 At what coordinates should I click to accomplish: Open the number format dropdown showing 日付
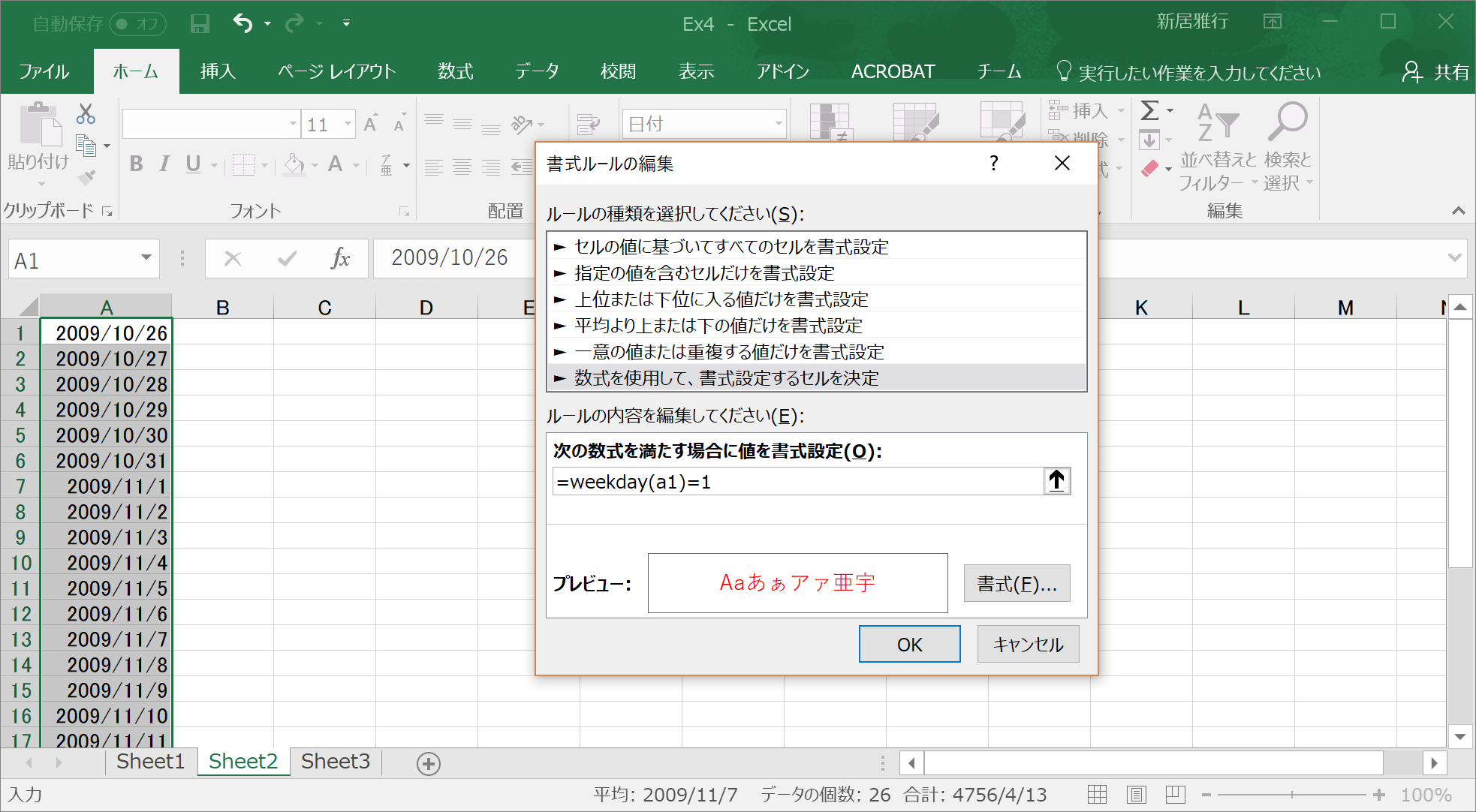coord(779,124)
